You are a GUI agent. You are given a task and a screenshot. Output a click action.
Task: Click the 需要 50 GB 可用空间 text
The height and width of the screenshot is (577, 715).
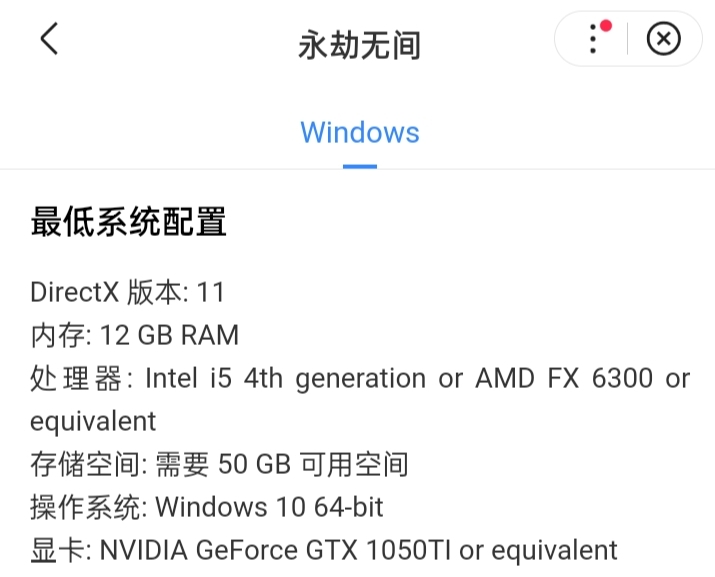(x=282, y=464)
